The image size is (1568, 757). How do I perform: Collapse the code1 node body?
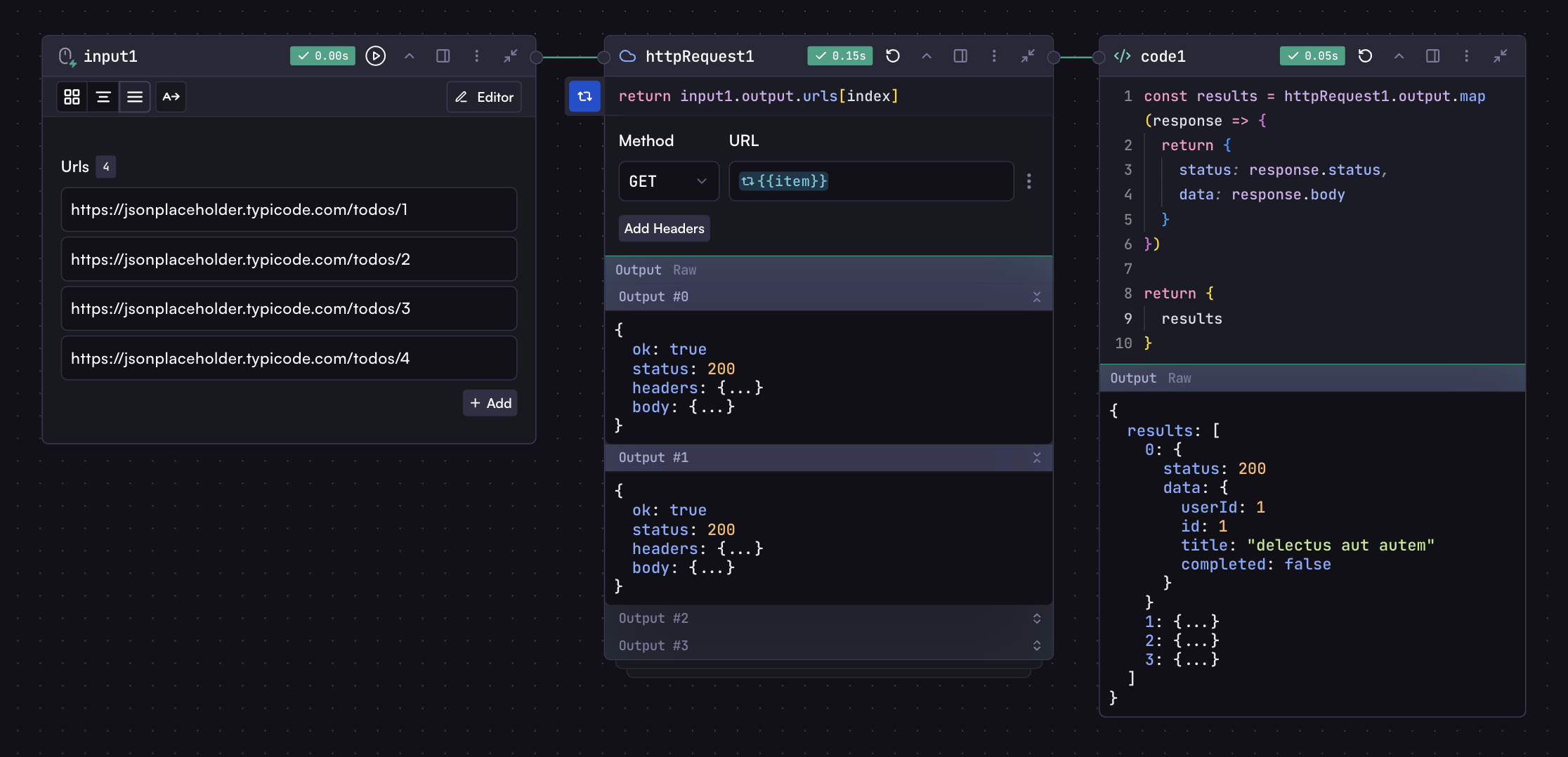click(1399, 56)
